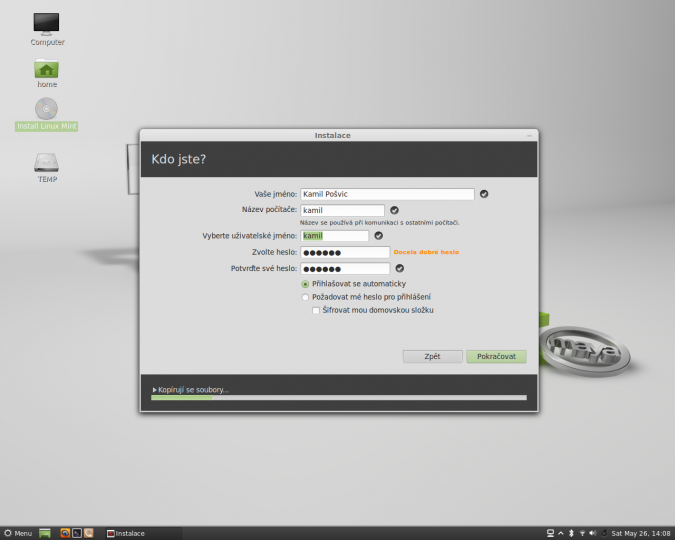Image resolution: width=675 pixels, height=540 pixels.
Task: Click the 'Kdo jste?' heading text
Action: point(179,159)
